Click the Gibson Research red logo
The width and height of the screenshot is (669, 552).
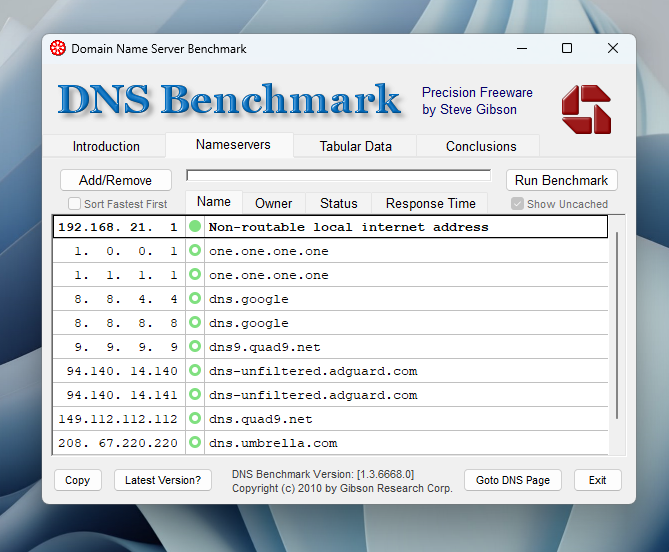click(586, 109)
